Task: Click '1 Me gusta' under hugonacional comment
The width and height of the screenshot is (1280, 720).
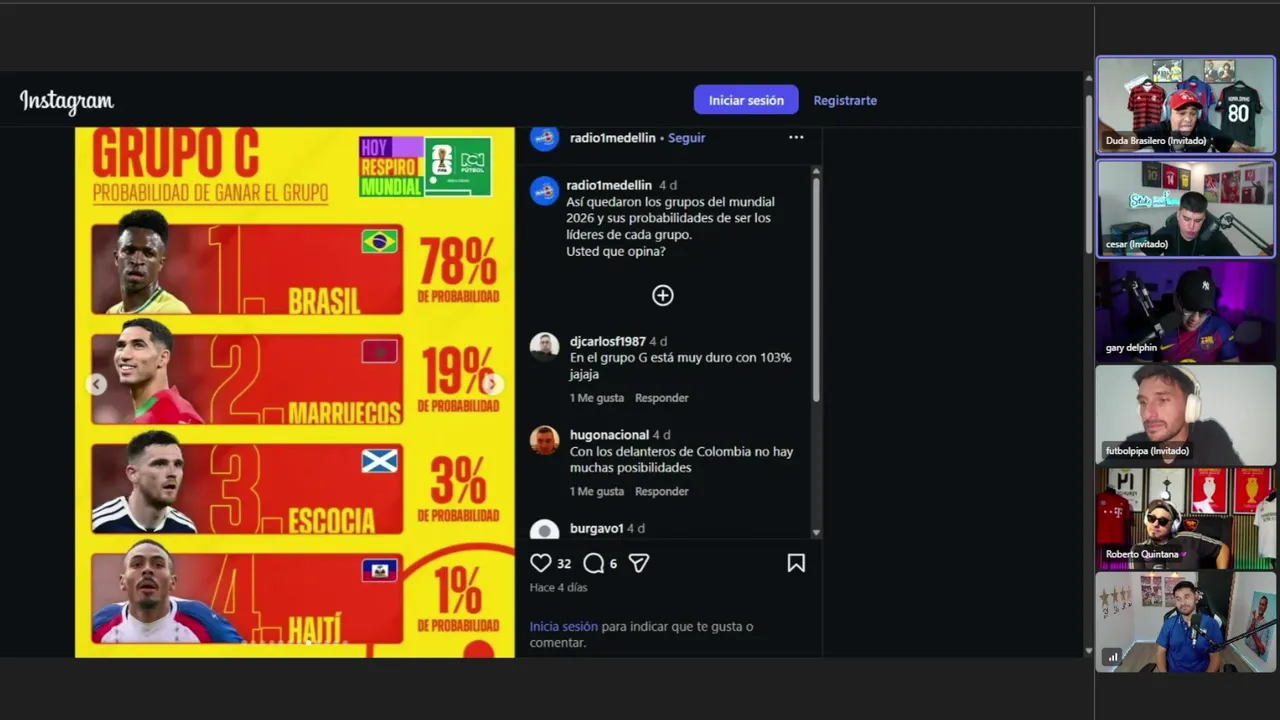Action: (x=597, y=491)
